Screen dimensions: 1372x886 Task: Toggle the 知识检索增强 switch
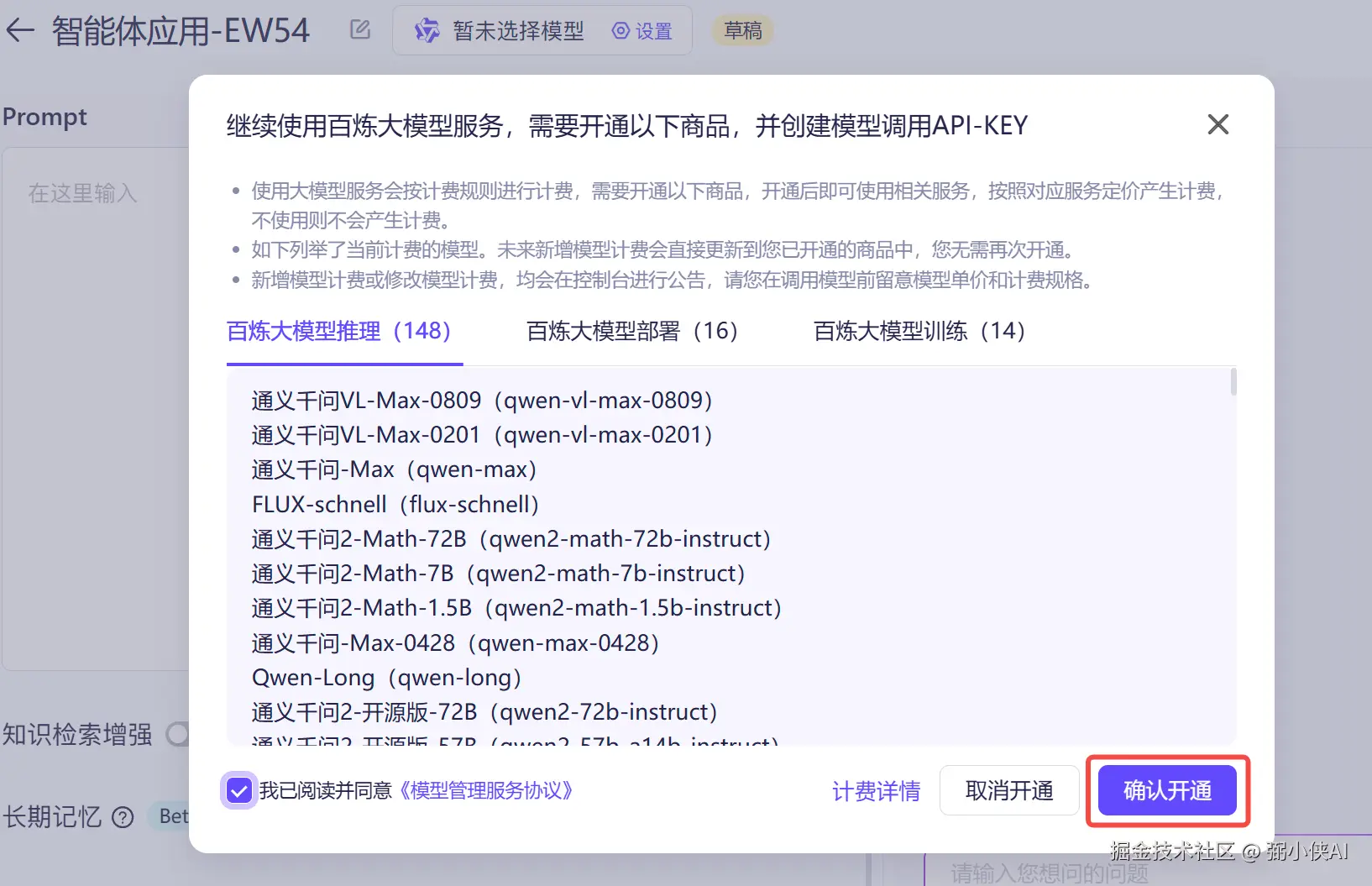pyautogui.click(x=178, y=735)
